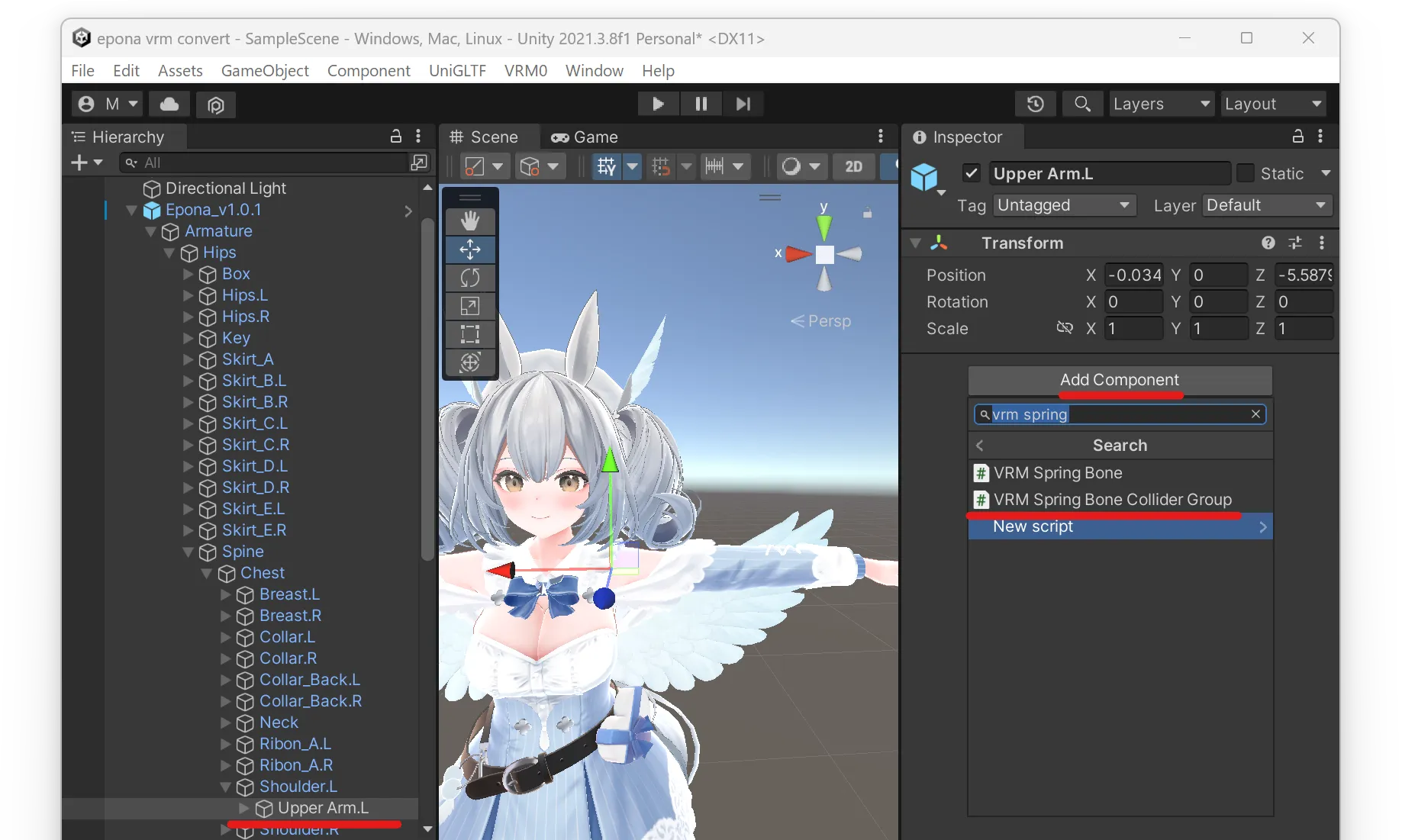This screenshot has width=1402, height=840.
Task: Click the Hierarchy search field
Action: [x=265, y=163]
